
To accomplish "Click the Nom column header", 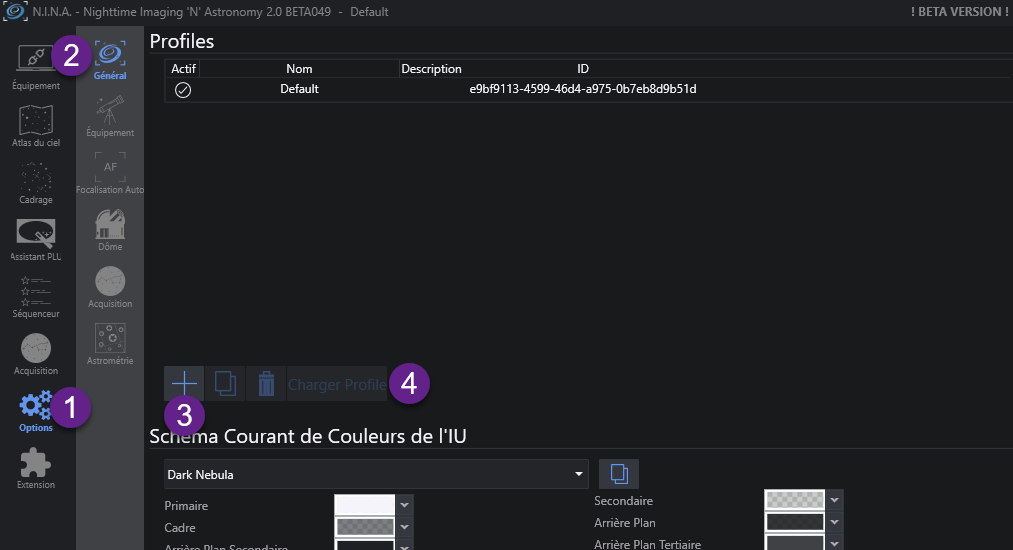I will tap(299, 69).
